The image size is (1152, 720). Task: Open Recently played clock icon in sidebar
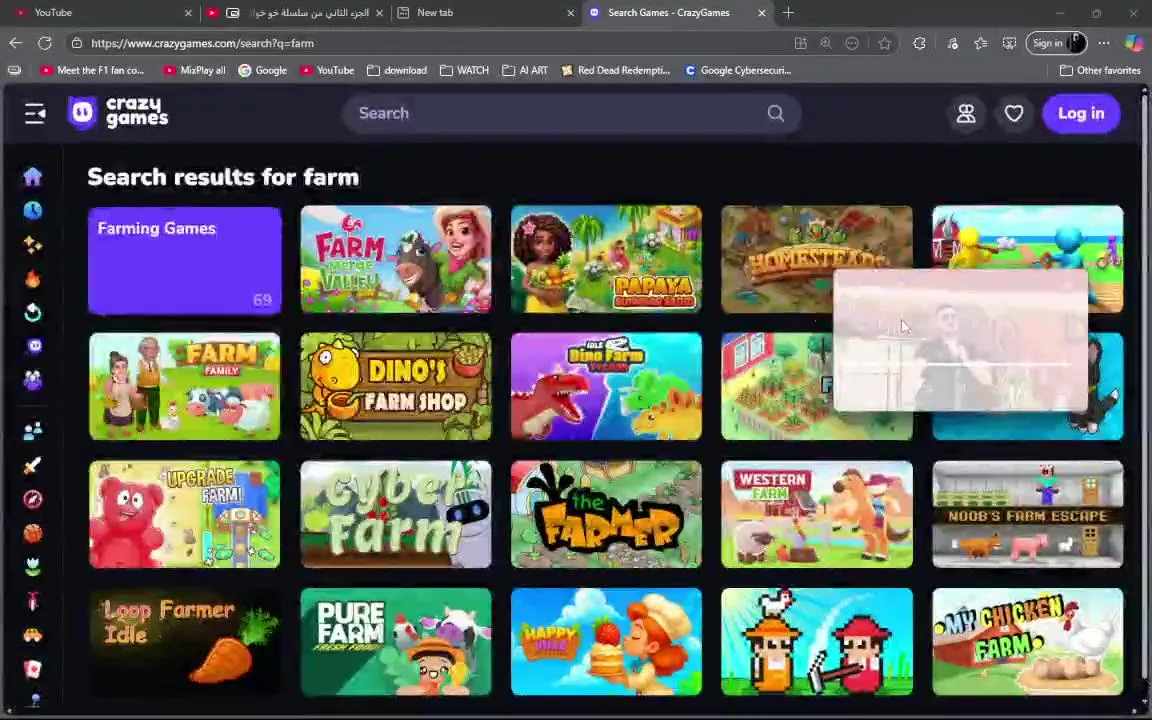pos(32,211)
